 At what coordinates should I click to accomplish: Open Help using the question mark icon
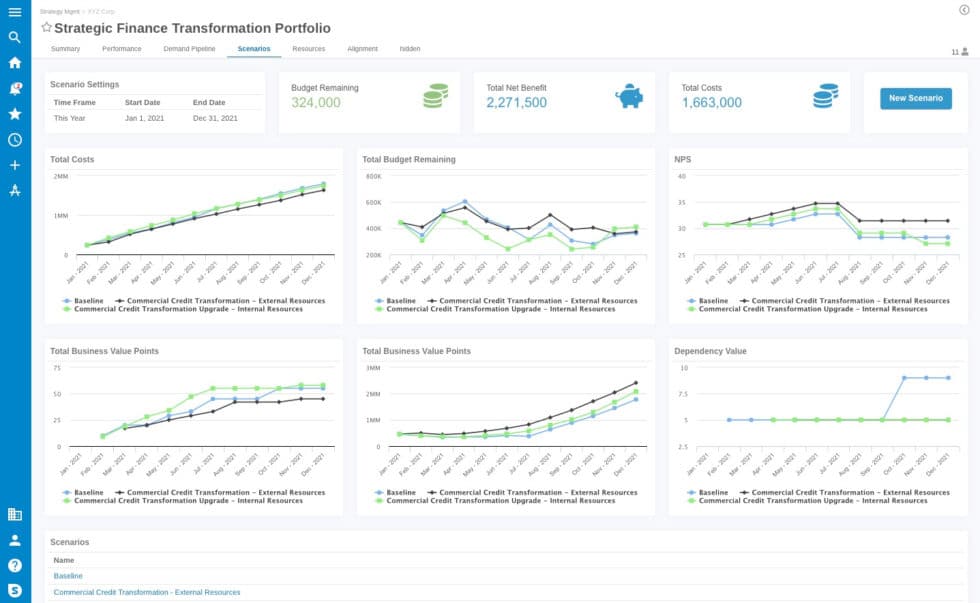click(x=15, y=565)
